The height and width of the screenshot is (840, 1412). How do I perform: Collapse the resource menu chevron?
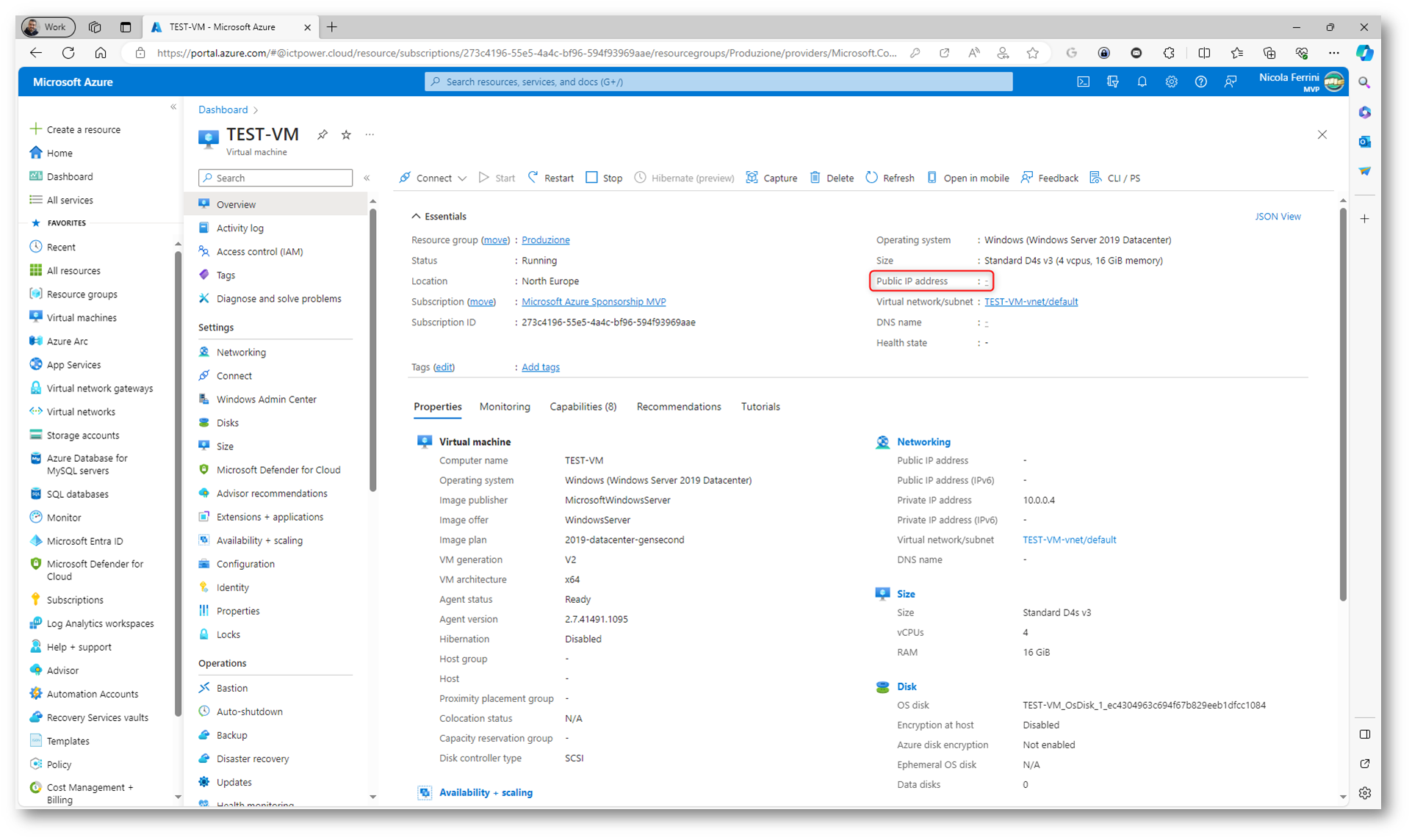367,178
